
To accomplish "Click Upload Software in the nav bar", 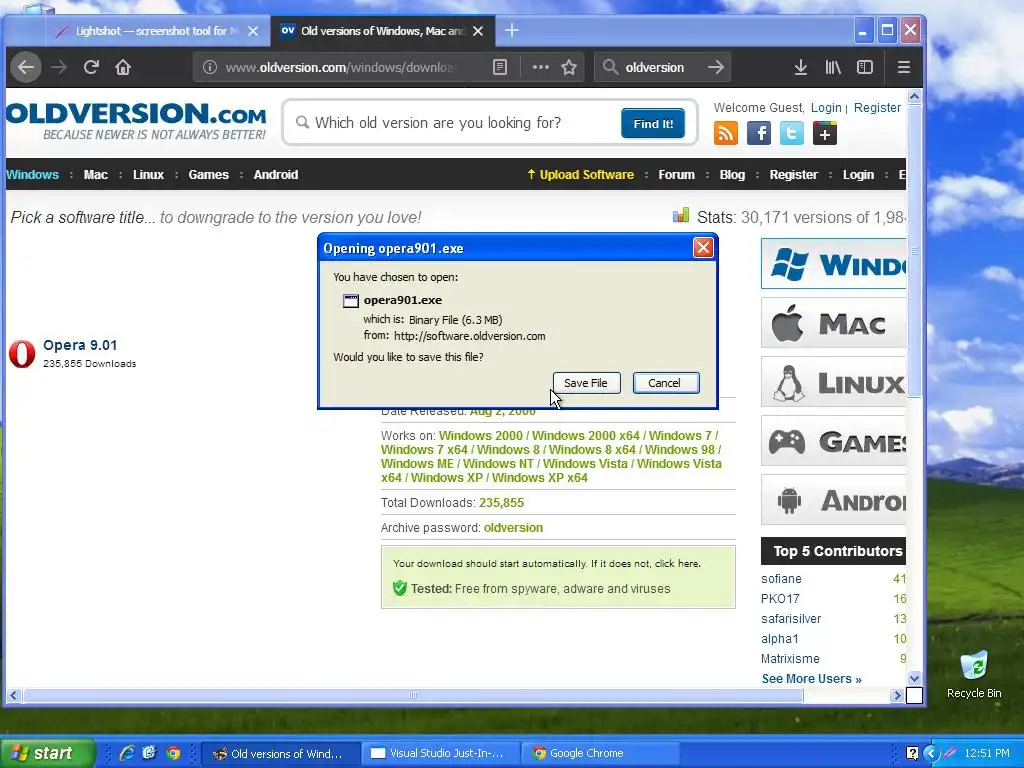I will 580,174.
